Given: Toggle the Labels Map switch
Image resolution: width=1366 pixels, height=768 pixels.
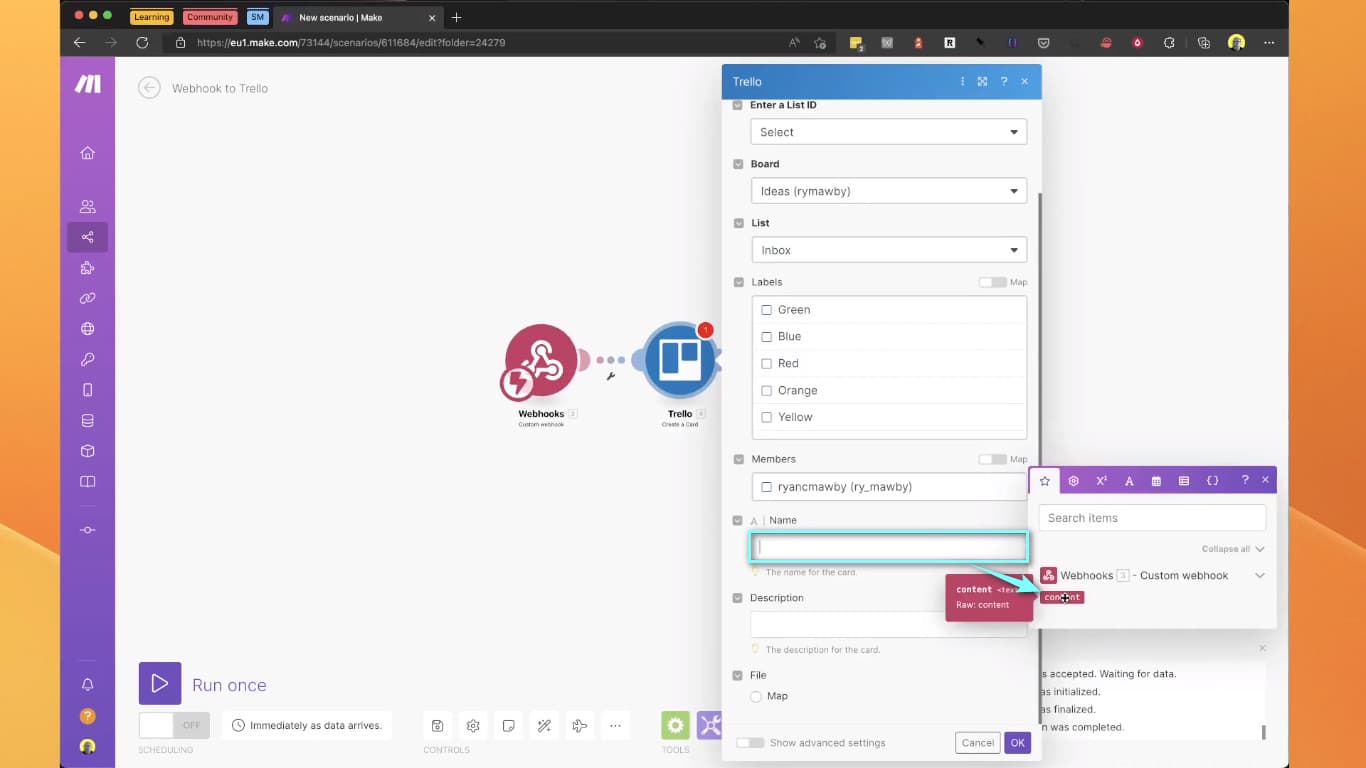Looking at the screenshot, I should tap(992, 282).
